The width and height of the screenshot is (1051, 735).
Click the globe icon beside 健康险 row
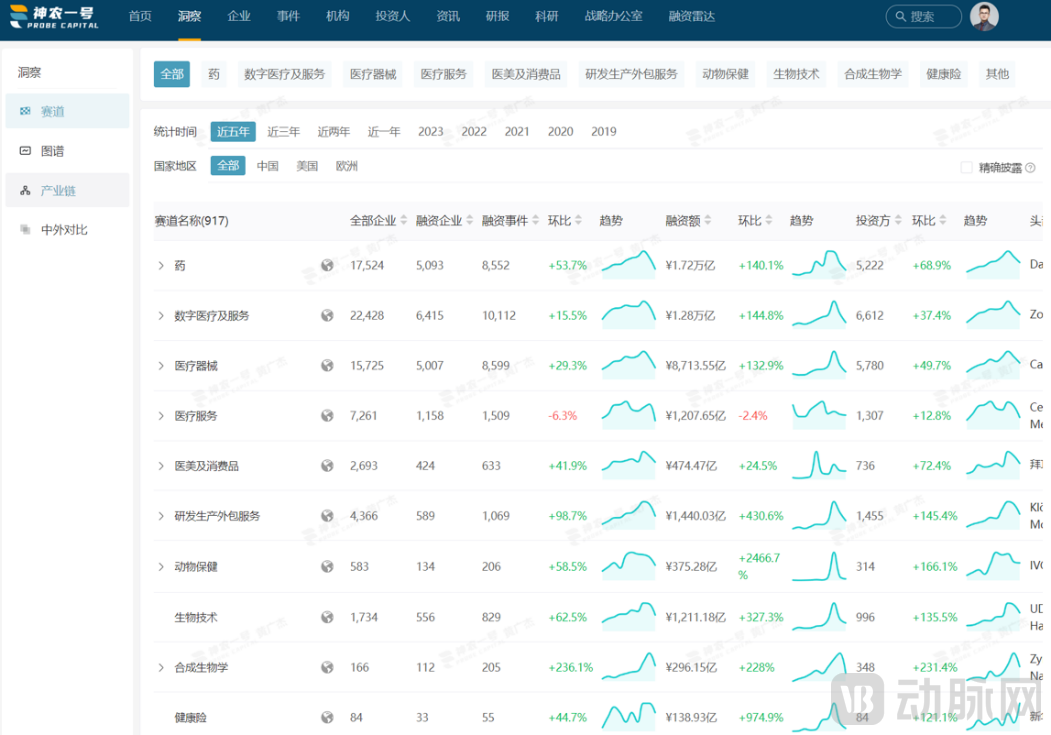327,717
